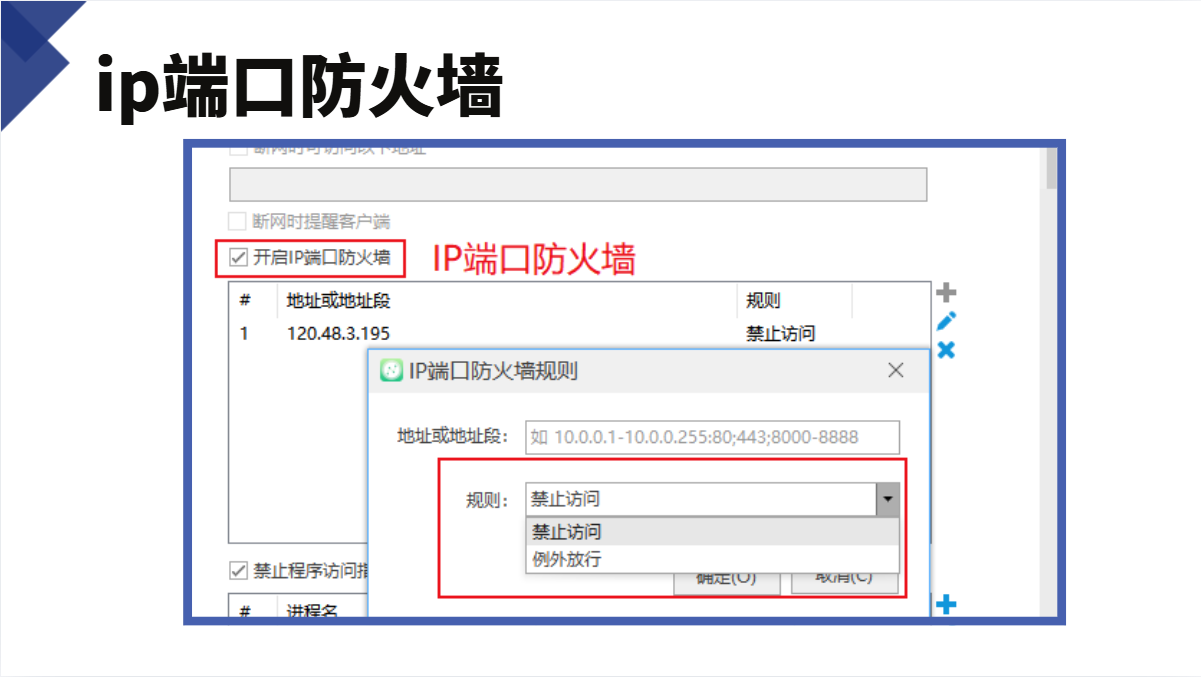
Task: Close the IP端口防火墙规则 dialog
Action: (x=896, y=371)
